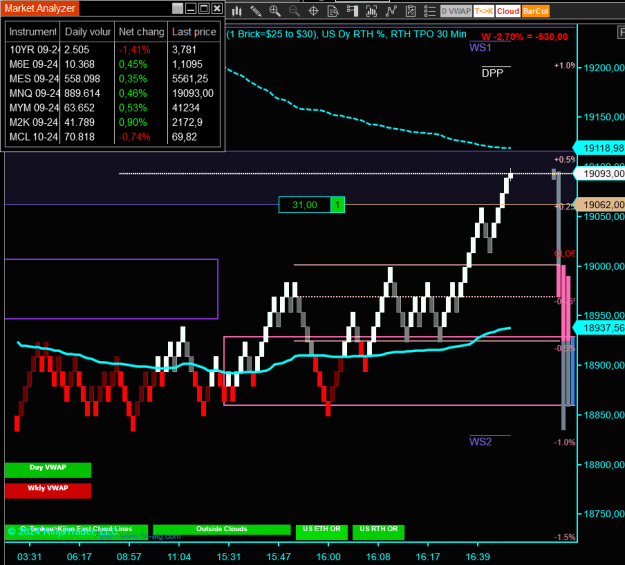The image size is (625, 565).
Task: Click the WS2 weekly support label
Action: coord(480,442)
